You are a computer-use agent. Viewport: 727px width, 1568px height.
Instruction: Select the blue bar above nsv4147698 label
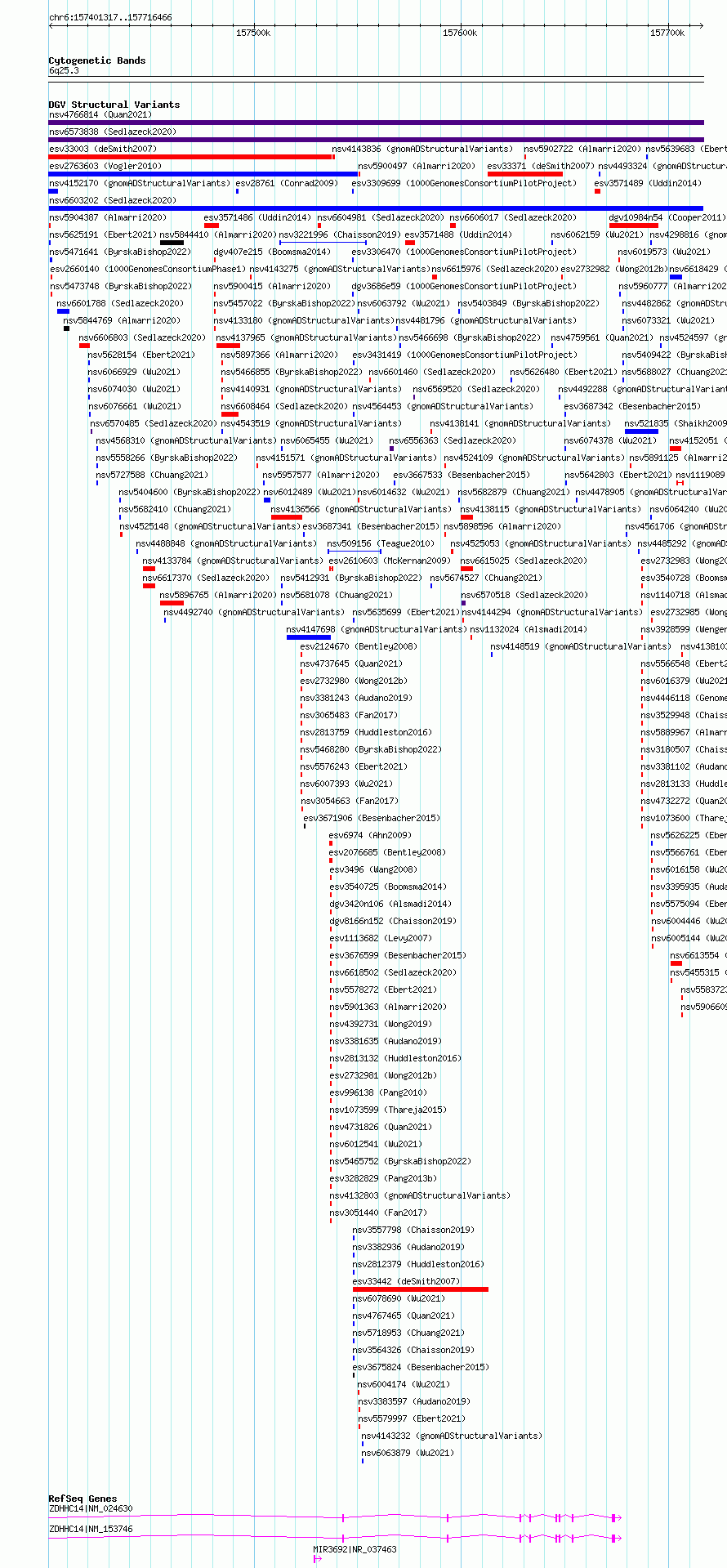(309, 637)
